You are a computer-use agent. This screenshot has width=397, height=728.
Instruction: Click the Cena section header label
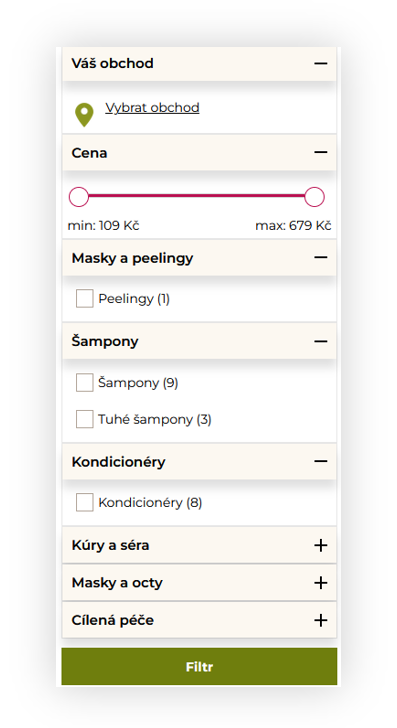(89, 153)
